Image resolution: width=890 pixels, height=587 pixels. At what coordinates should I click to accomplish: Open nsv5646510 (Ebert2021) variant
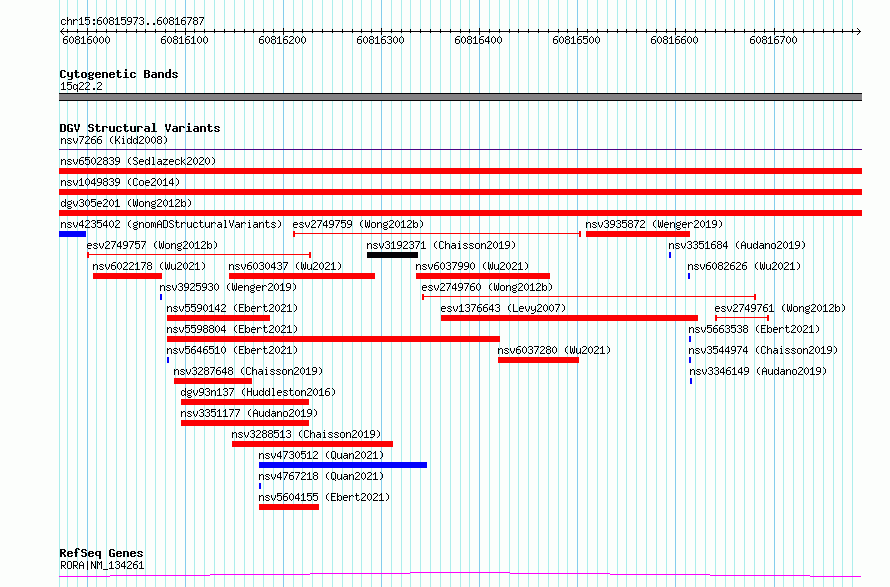(x=232, y=350)
